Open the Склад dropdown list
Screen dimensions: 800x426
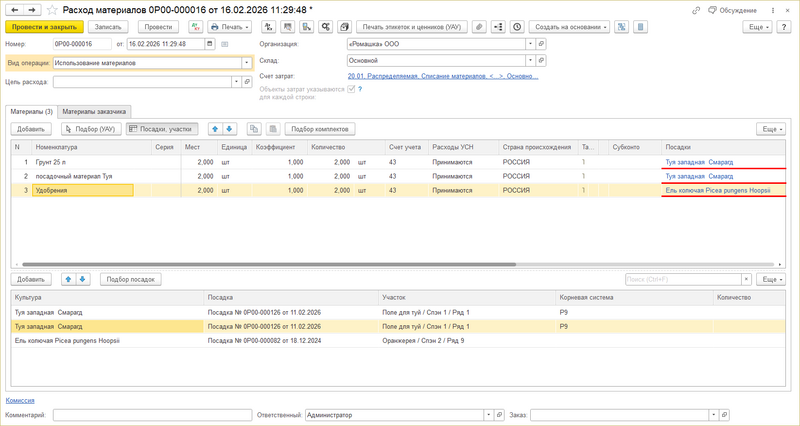point(528,59)
